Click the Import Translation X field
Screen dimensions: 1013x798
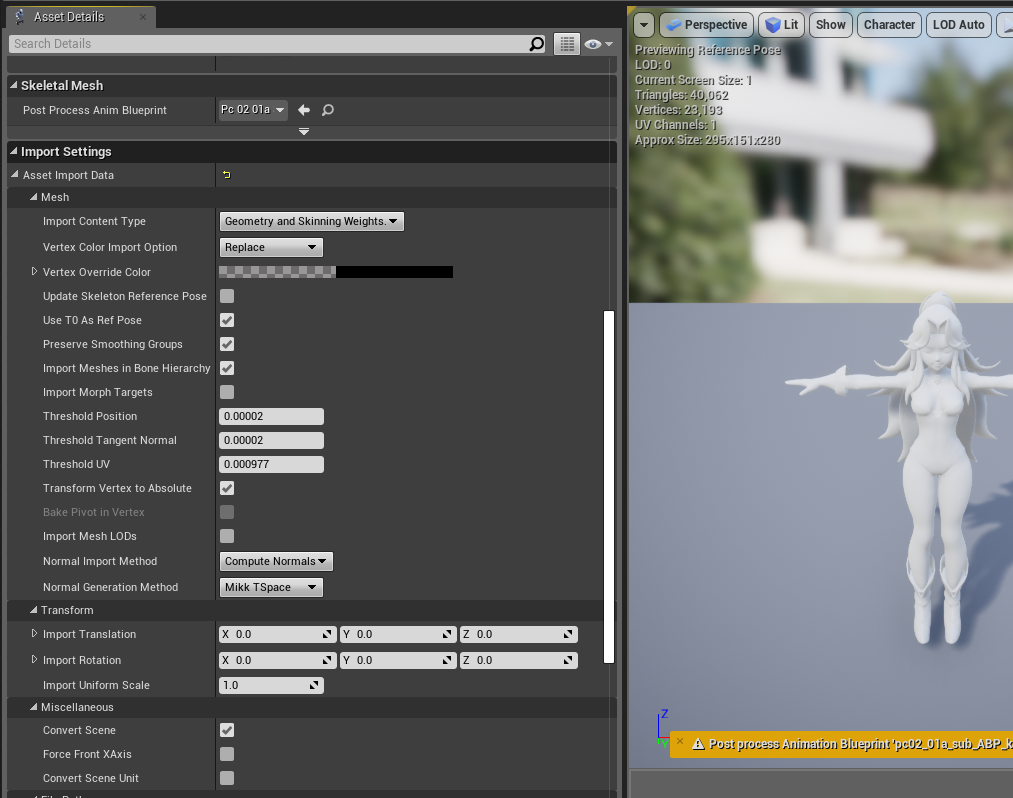point(278,635)
